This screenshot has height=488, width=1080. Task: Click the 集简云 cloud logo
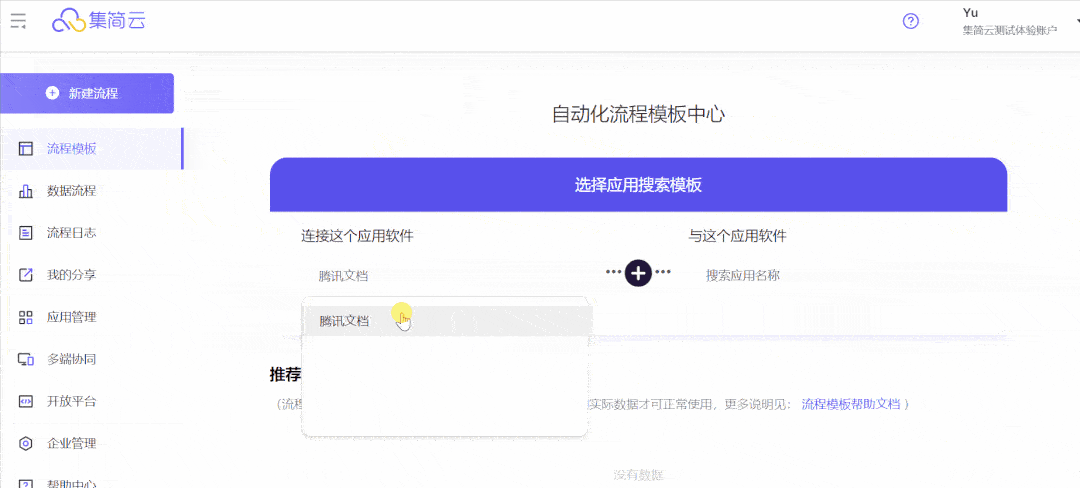99,20
